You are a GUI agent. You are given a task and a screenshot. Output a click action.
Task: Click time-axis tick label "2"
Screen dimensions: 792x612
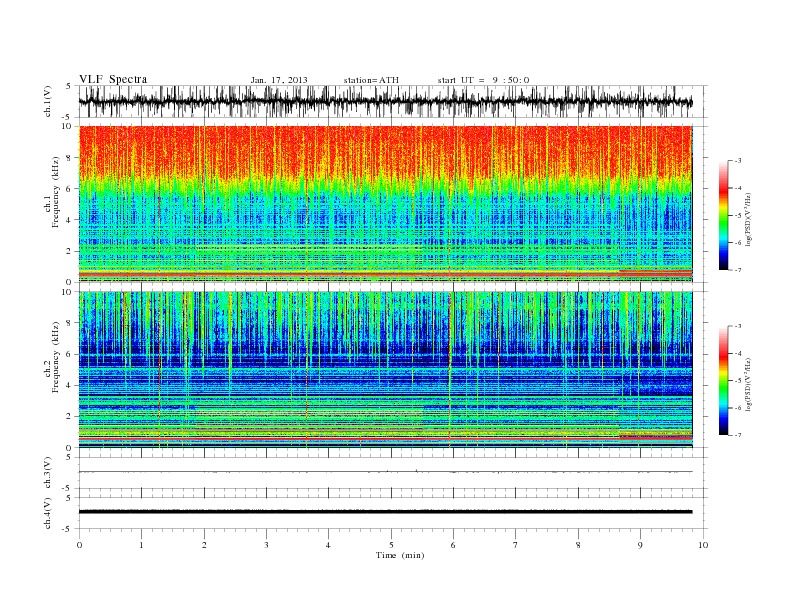tap(204, 545)
